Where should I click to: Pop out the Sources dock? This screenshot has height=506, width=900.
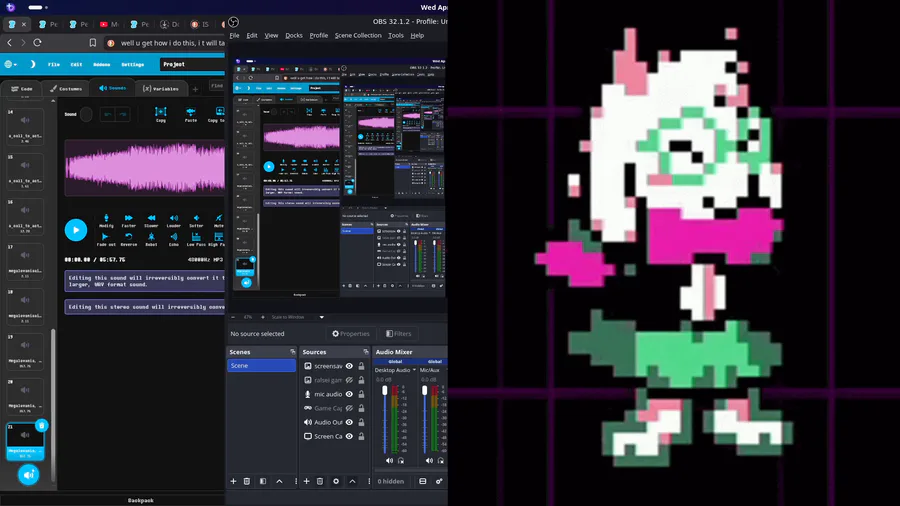click(366, 352)
